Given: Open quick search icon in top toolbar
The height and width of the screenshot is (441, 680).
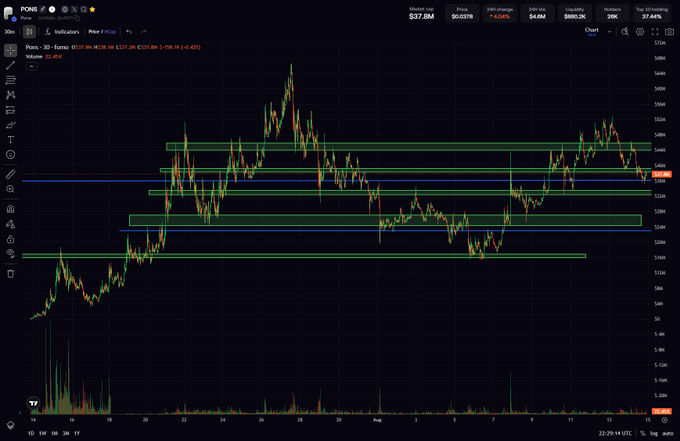Looking at the screenshot, I should click(x=625, y=32).
